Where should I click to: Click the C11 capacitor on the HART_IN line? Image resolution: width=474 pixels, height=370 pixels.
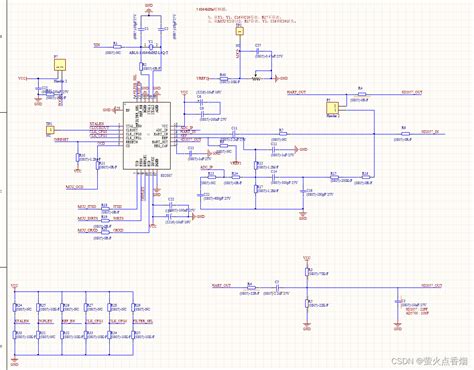pos(234,134)
